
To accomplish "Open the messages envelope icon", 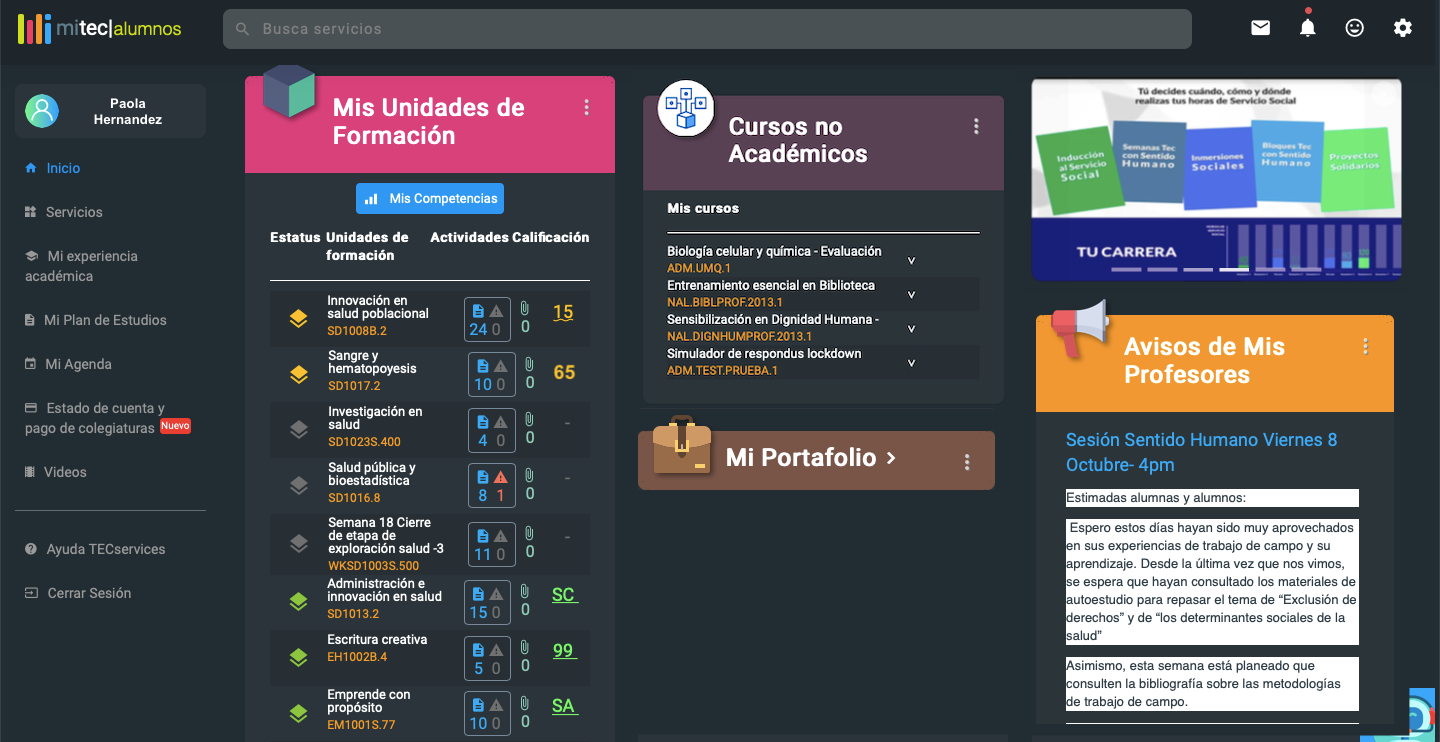I will coord(1260,28).
